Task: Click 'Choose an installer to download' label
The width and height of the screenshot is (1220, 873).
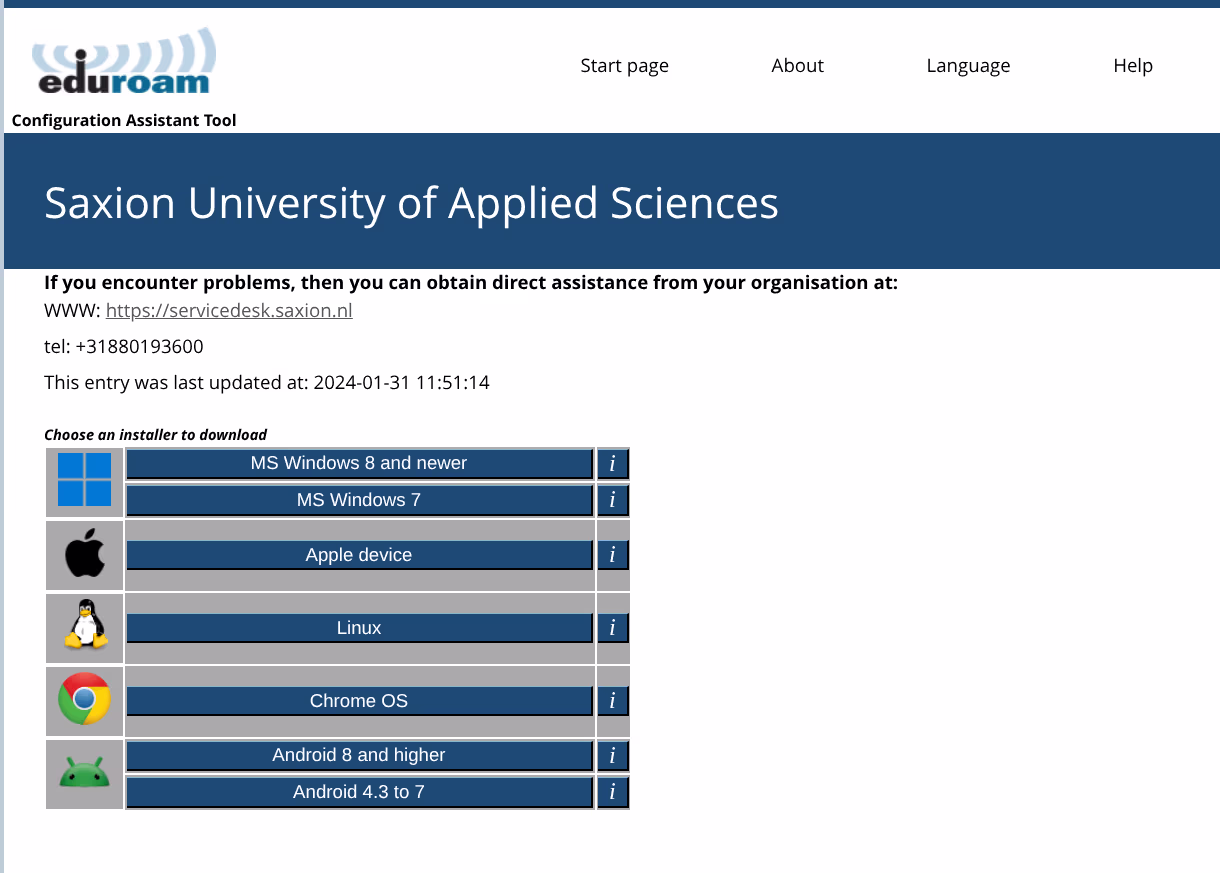Action: tap(156, 435)
